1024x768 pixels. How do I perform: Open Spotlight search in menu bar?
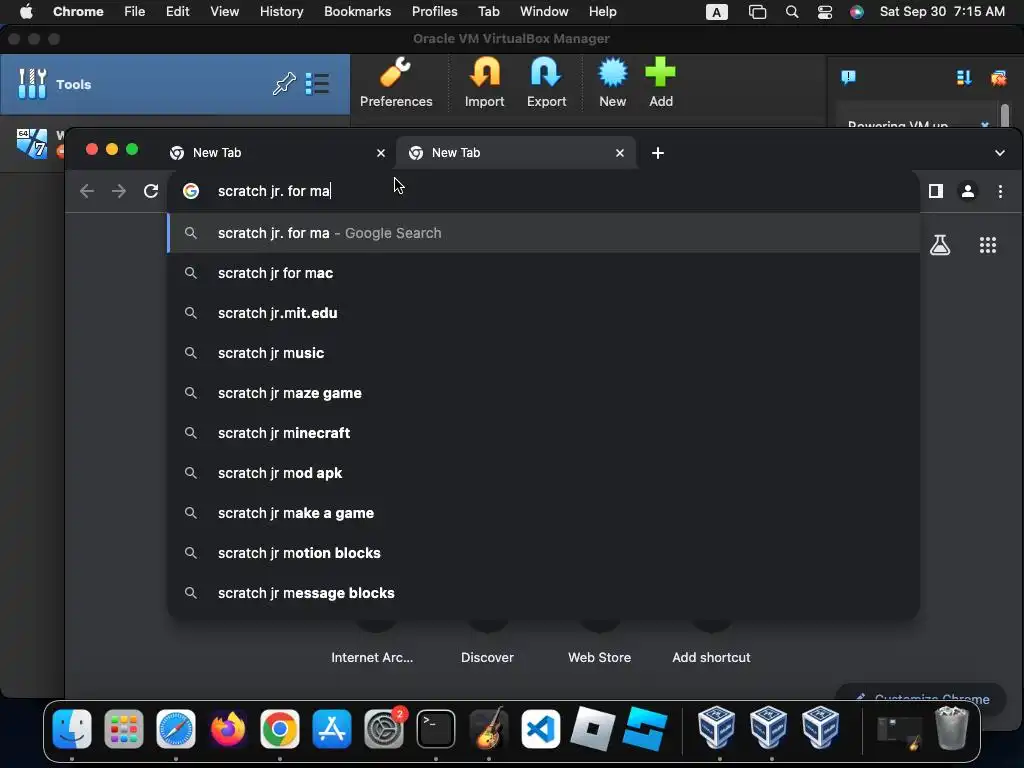[x=792, y=12]
